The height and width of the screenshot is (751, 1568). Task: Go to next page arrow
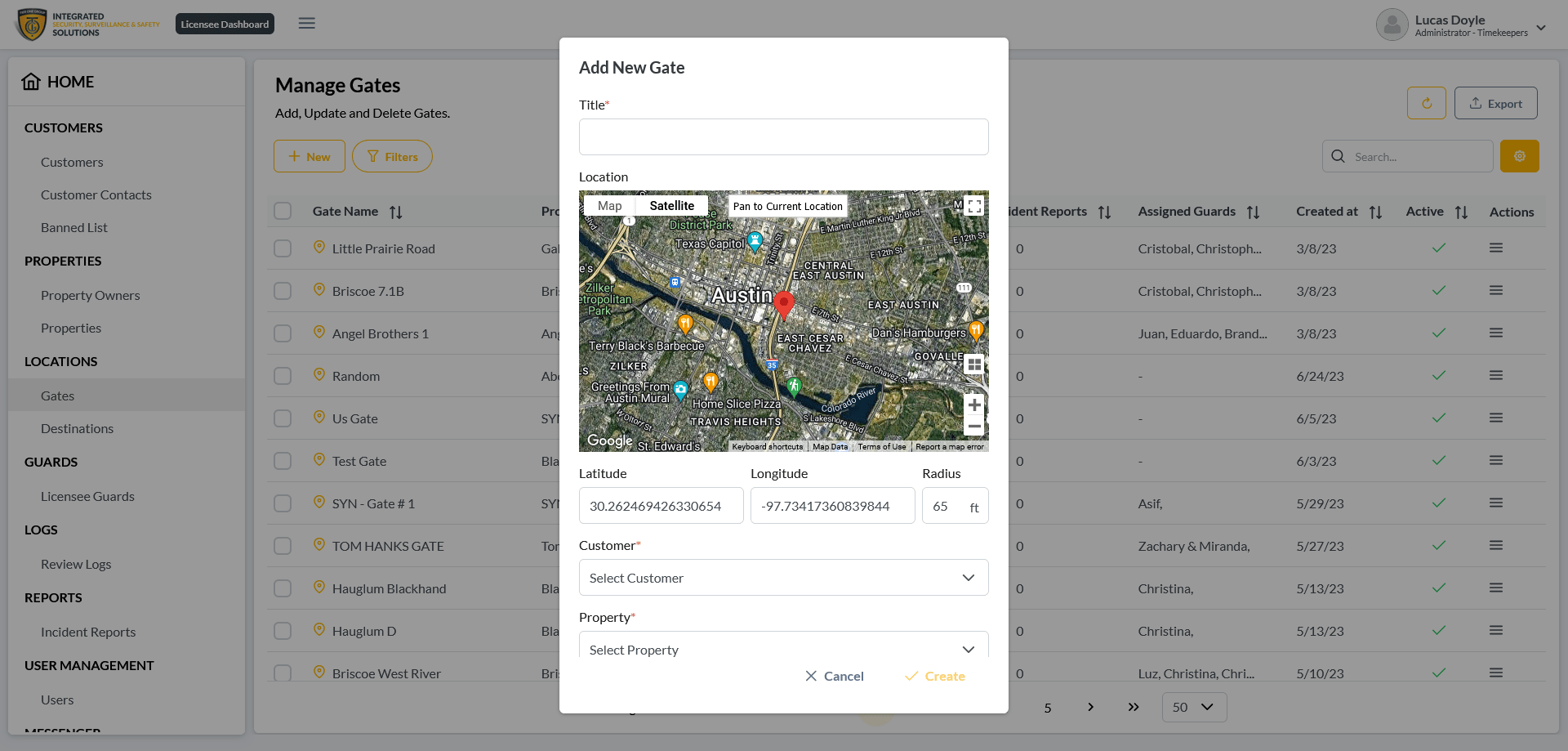click(1090, 707)
